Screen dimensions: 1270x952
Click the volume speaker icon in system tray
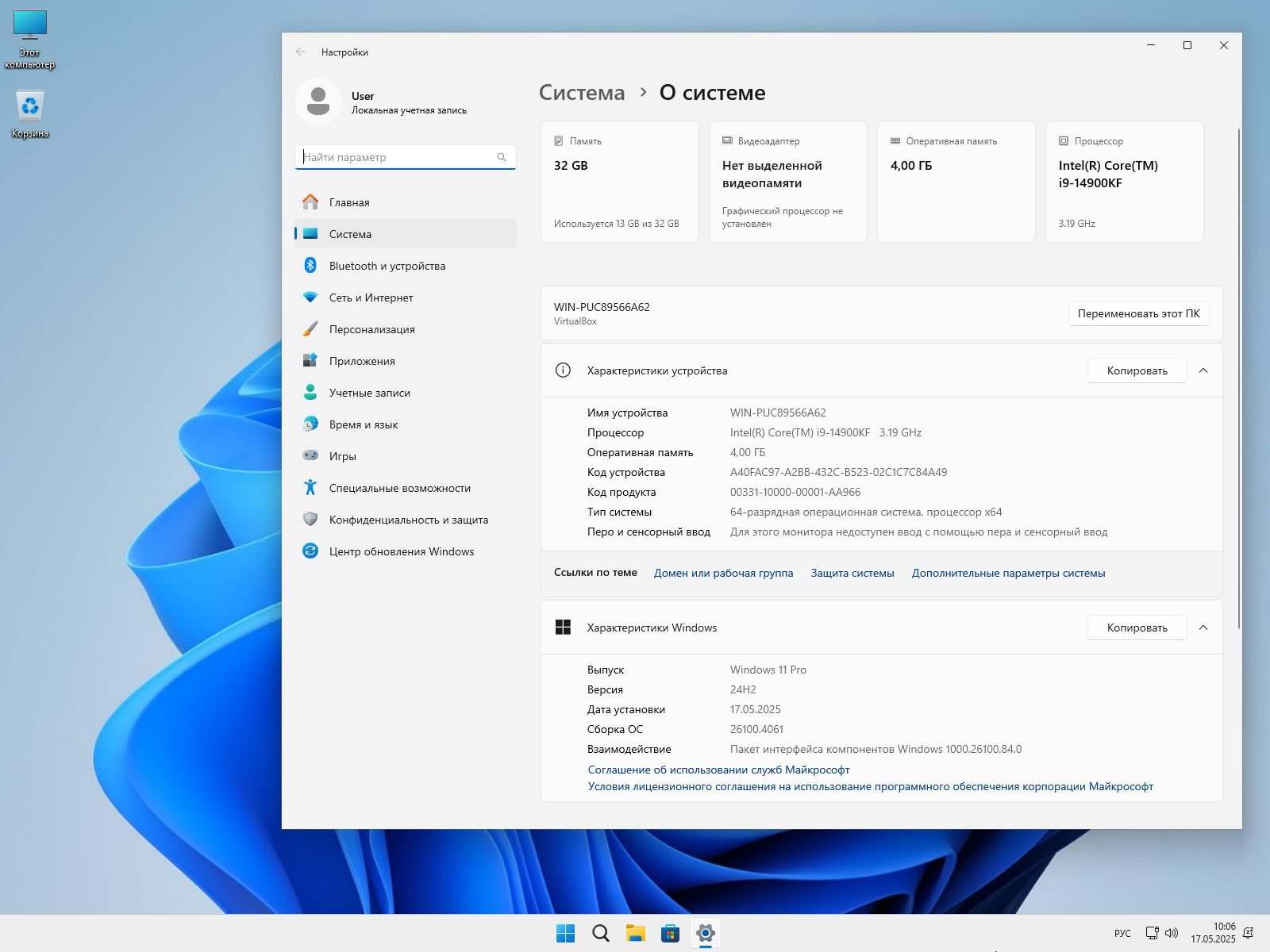point(1172,933)
